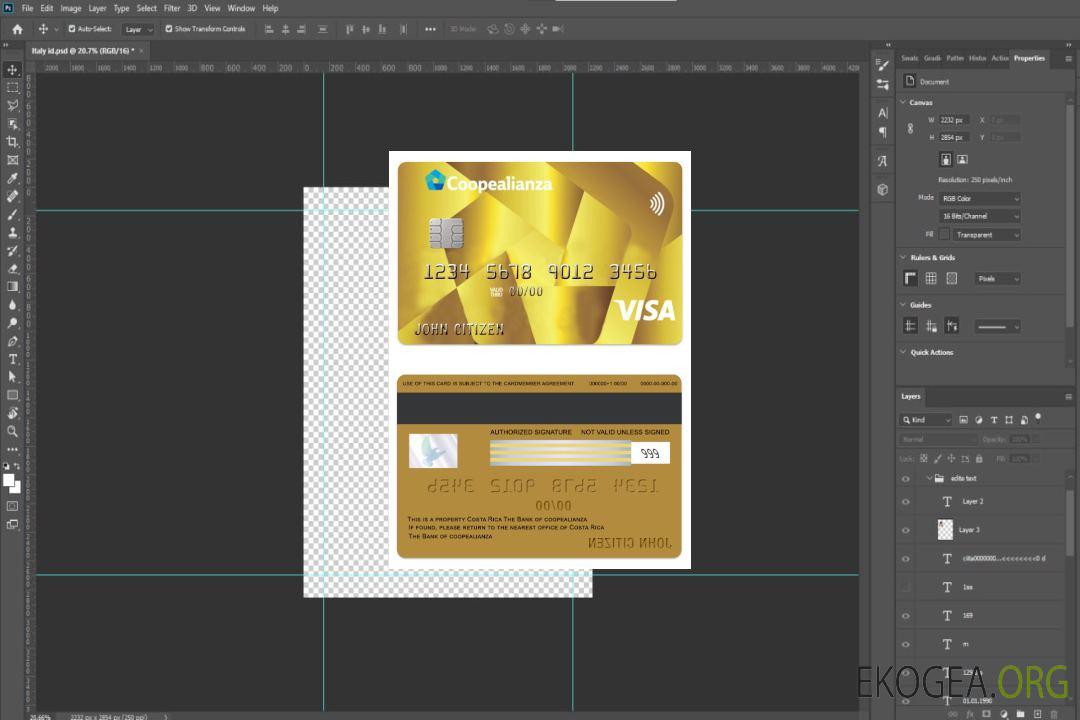Hide the '169' text layer
This screenshot has width=1080, height=720.
906,616
